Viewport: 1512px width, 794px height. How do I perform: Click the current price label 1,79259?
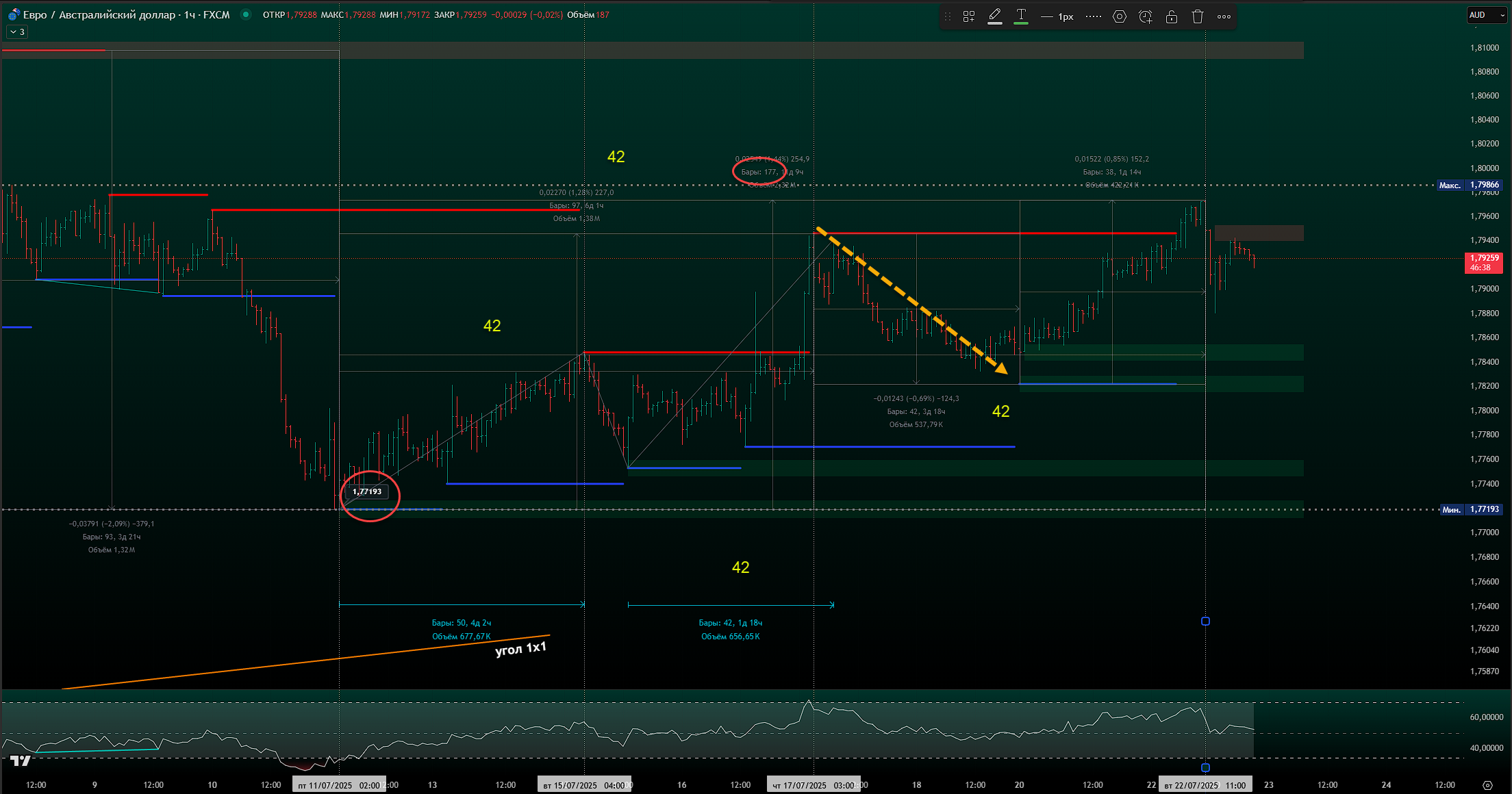[1484, 263]
